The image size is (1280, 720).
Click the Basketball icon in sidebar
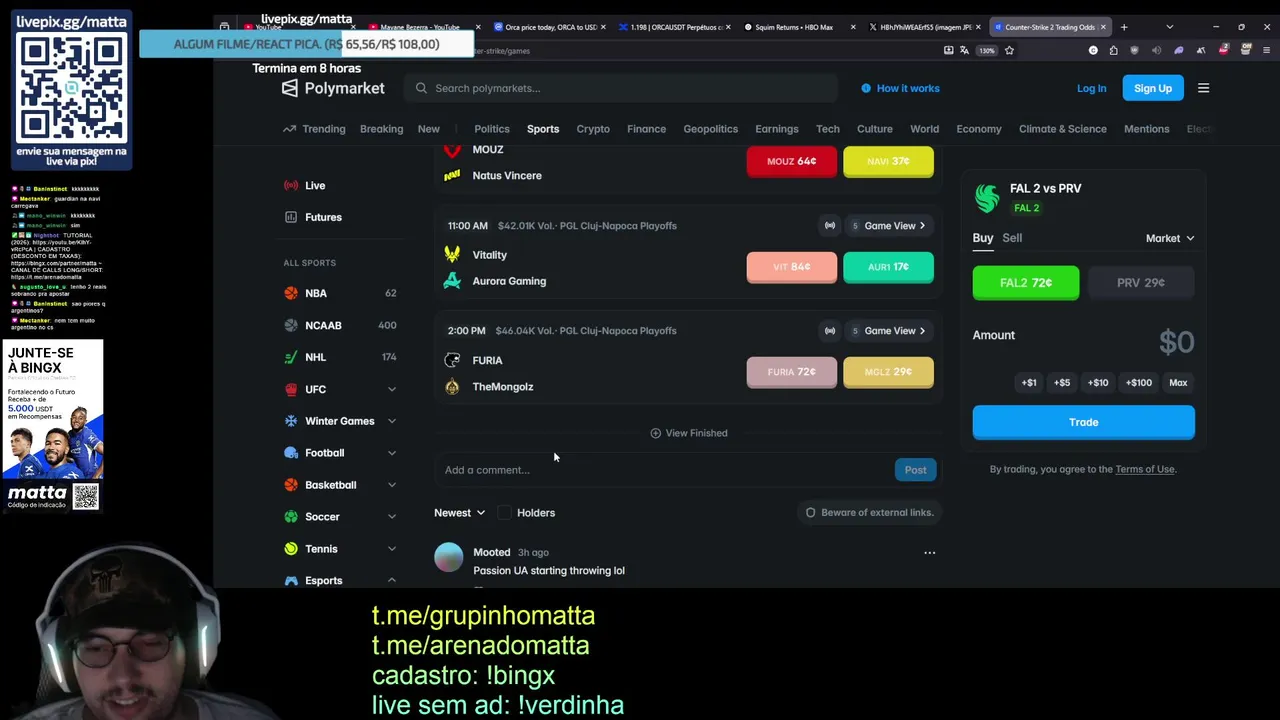coord(291,485)
